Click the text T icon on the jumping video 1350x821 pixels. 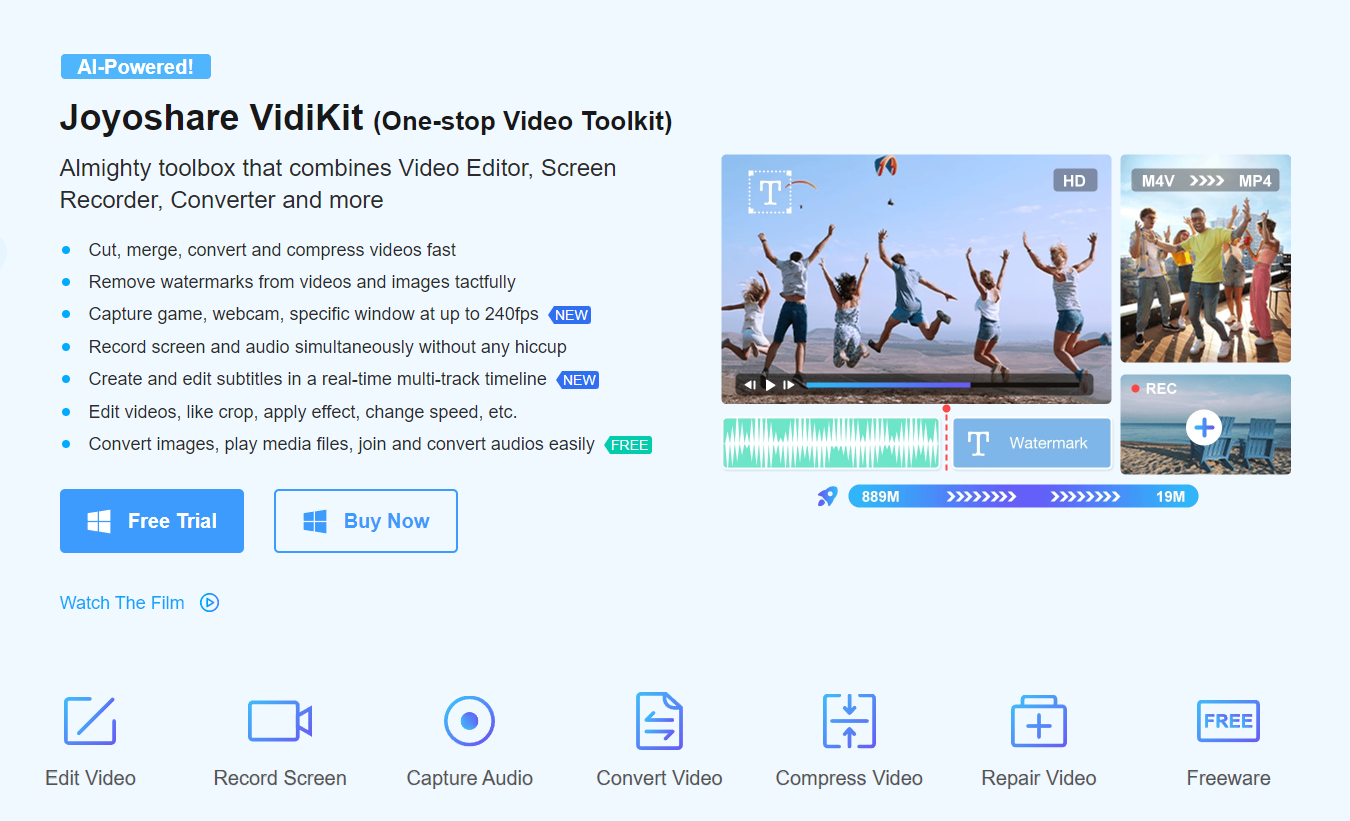point(770,192)
